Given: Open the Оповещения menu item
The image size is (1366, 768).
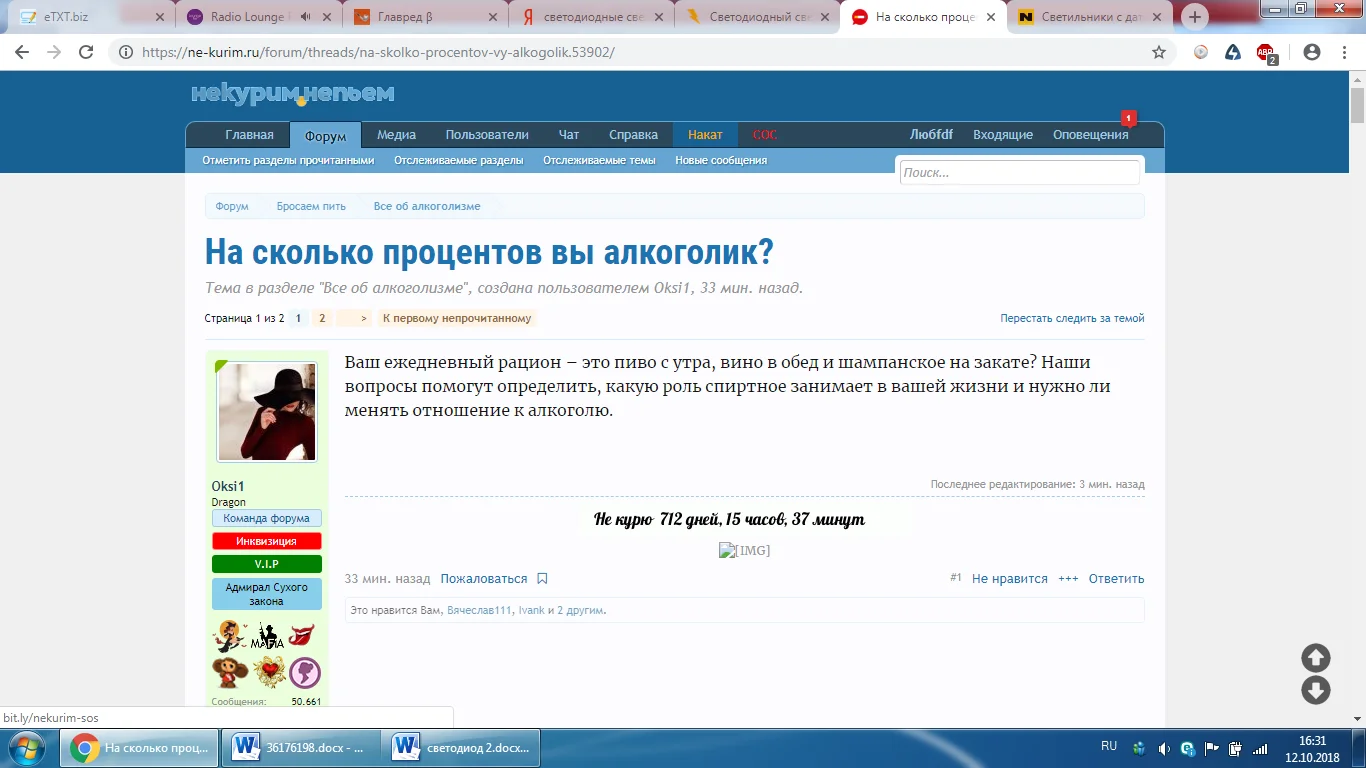Looking at the screenshot, I should (x=1090, y=135).
